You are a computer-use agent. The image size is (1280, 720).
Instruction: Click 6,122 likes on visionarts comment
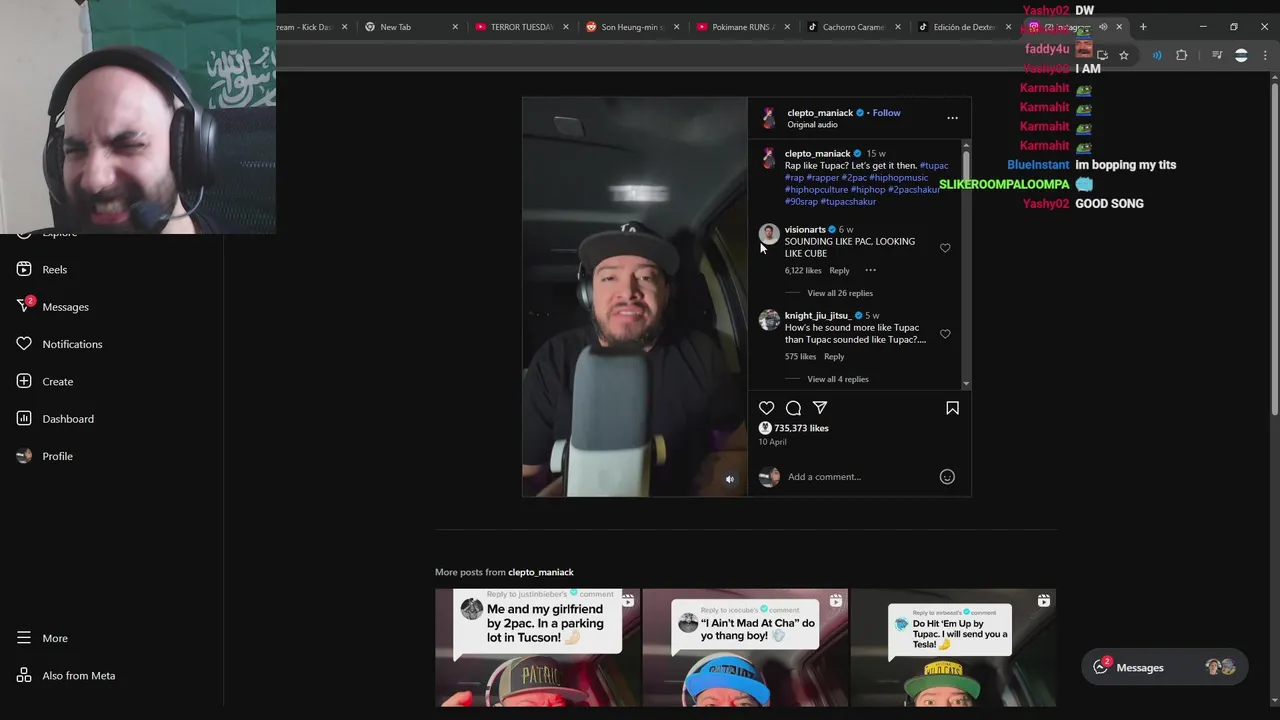pyautogui.click(x=803, y=270)
